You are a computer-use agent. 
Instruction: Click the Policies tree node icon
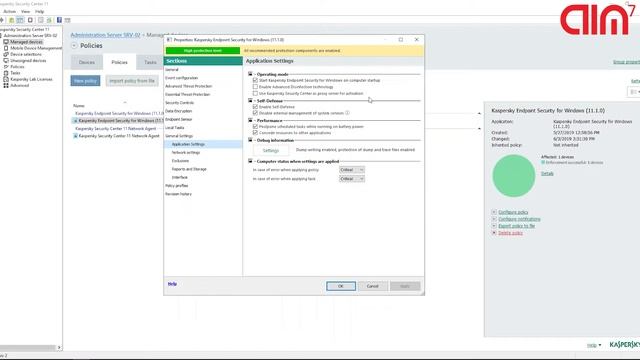click(x=6, y=67)
